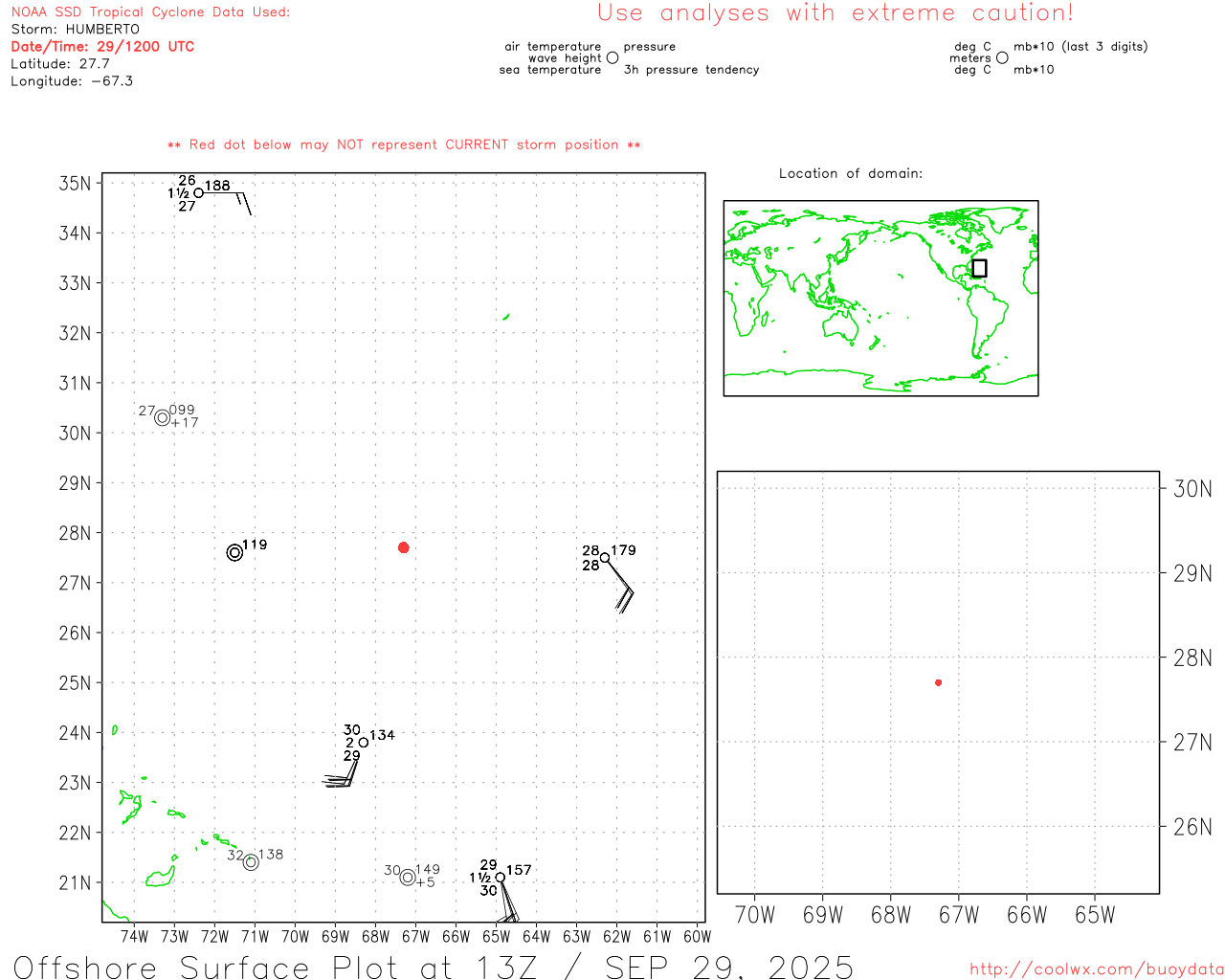Click the black domain rectangle on world map
Image resolution: width=1225 pixels, height=980 pixels.
(x=979, y=268)
